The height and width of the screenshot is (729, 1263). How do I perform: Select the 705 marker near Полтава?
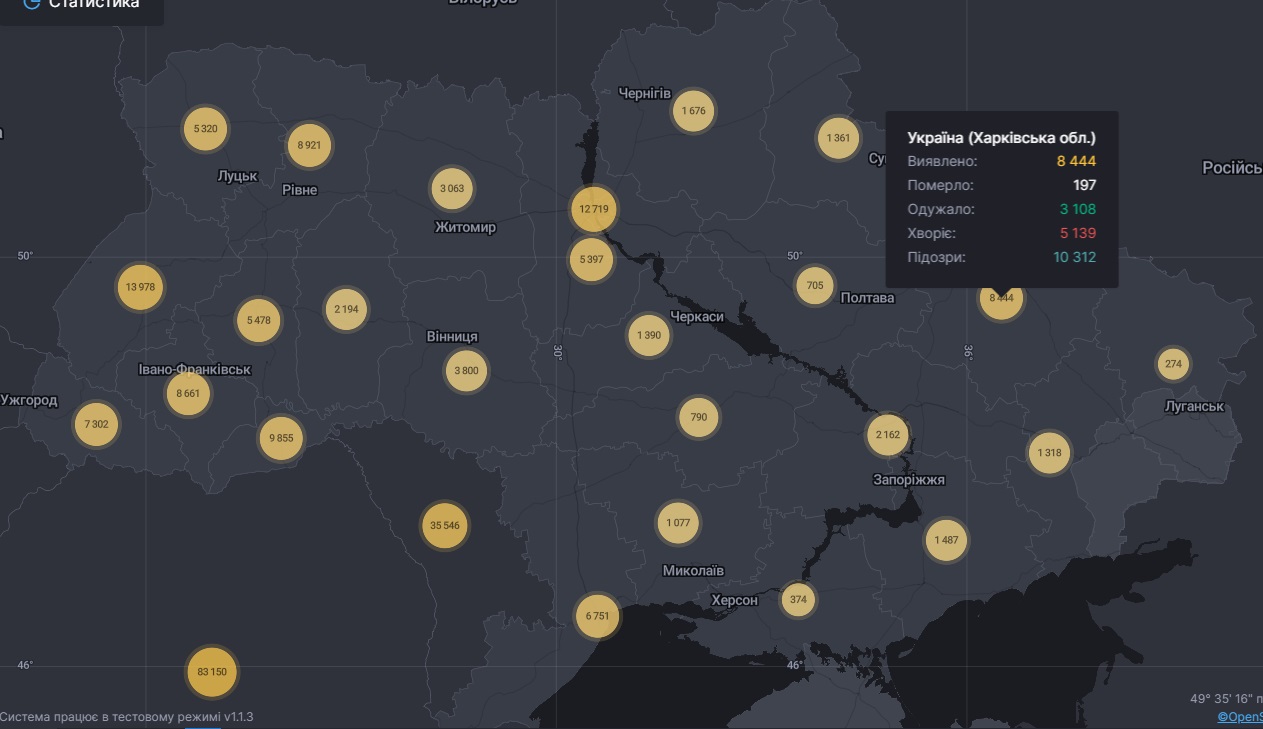[x=815, y=286]
